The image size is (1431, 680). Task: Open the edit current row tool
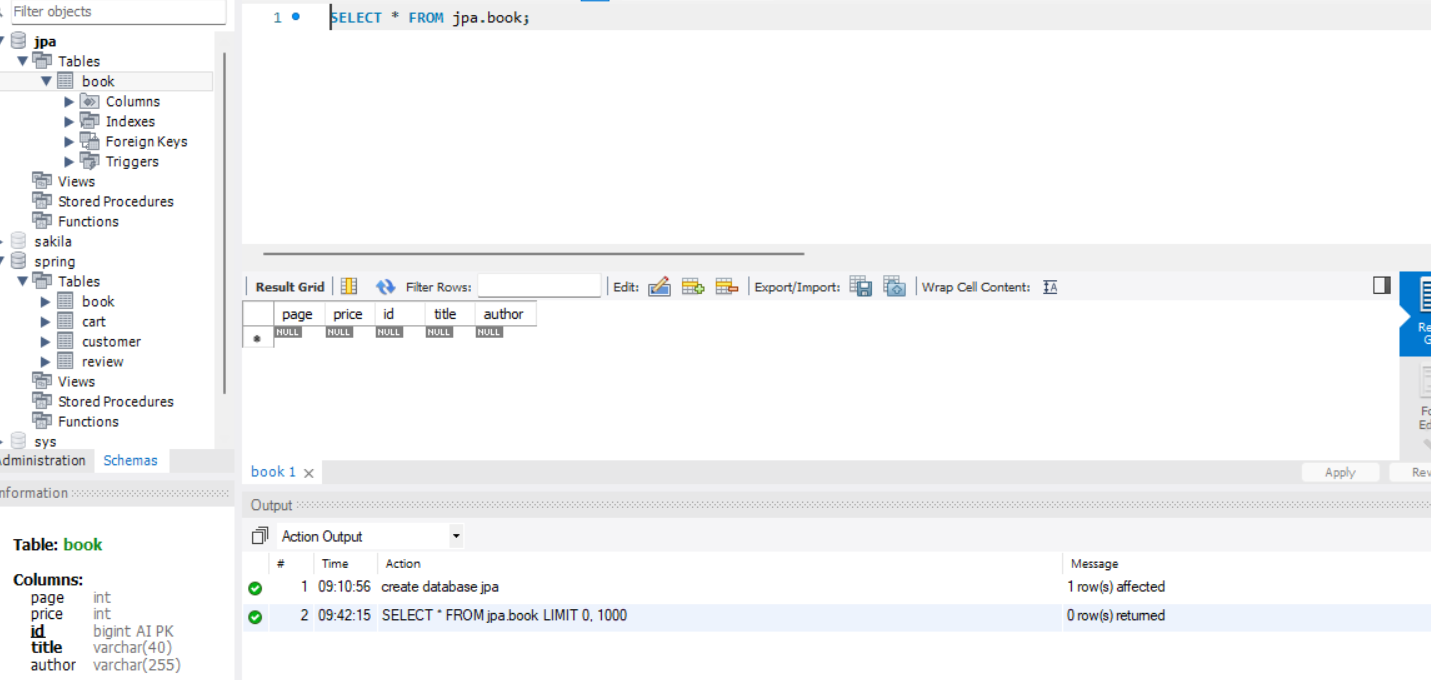pos(659,286)
